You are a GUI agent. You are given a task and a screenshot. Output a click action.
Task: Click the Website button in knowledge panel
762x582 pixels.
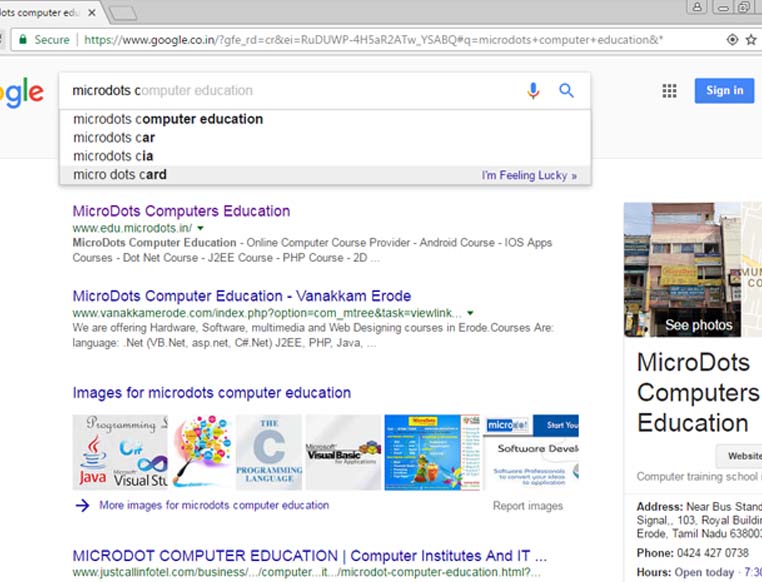[x=739, y=456]
